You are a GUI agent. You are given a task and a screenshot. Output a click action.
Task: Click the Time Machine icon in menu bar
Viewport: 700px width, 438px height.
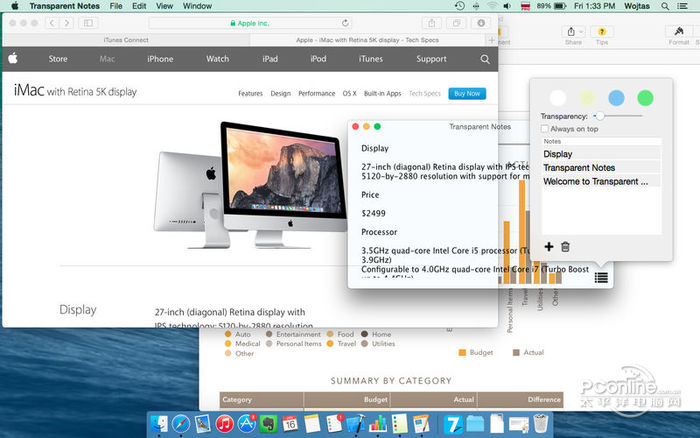[x=459, y=6]
